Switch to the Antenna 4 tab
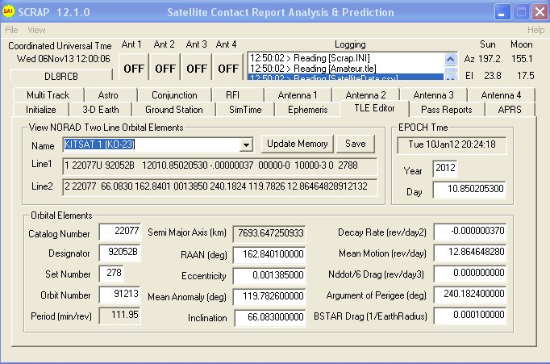The width and height of the screenshot is (550, 364). (x=501, y=95)
